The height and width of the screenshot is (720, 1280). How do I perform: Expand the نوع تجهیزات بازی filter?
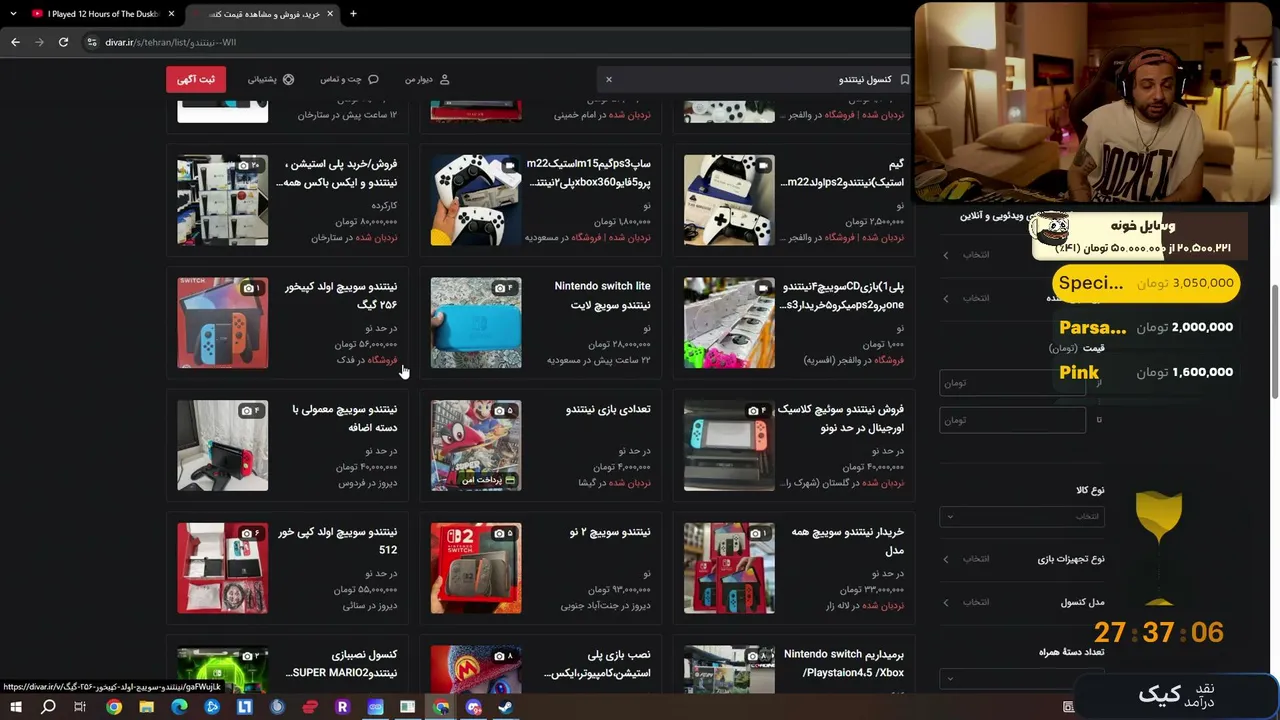(x=1021, y=559)
